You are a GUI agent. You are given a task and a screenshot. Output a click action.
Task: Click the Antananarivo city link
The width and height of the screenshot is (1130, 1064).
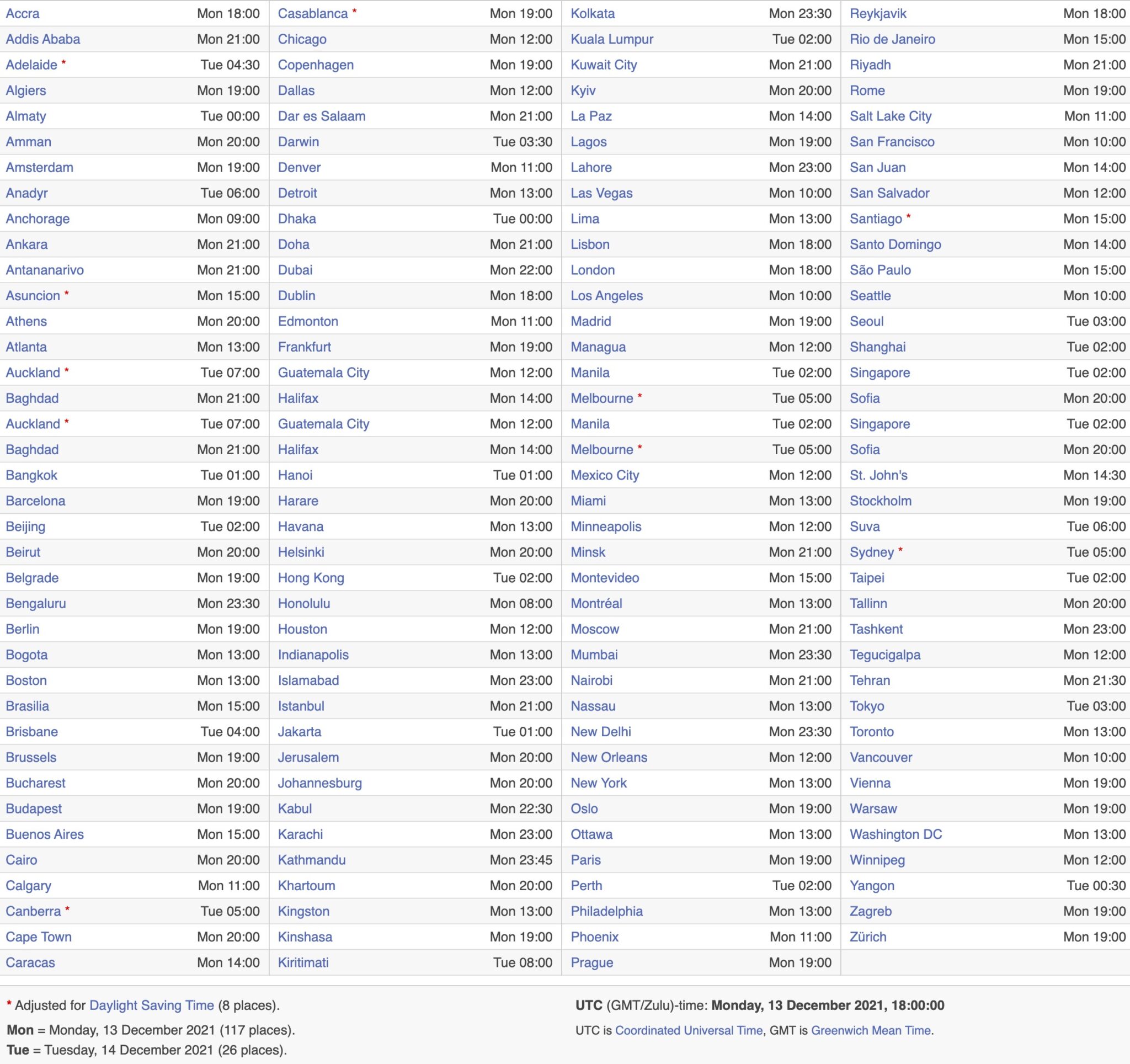[x=44, y=270]
